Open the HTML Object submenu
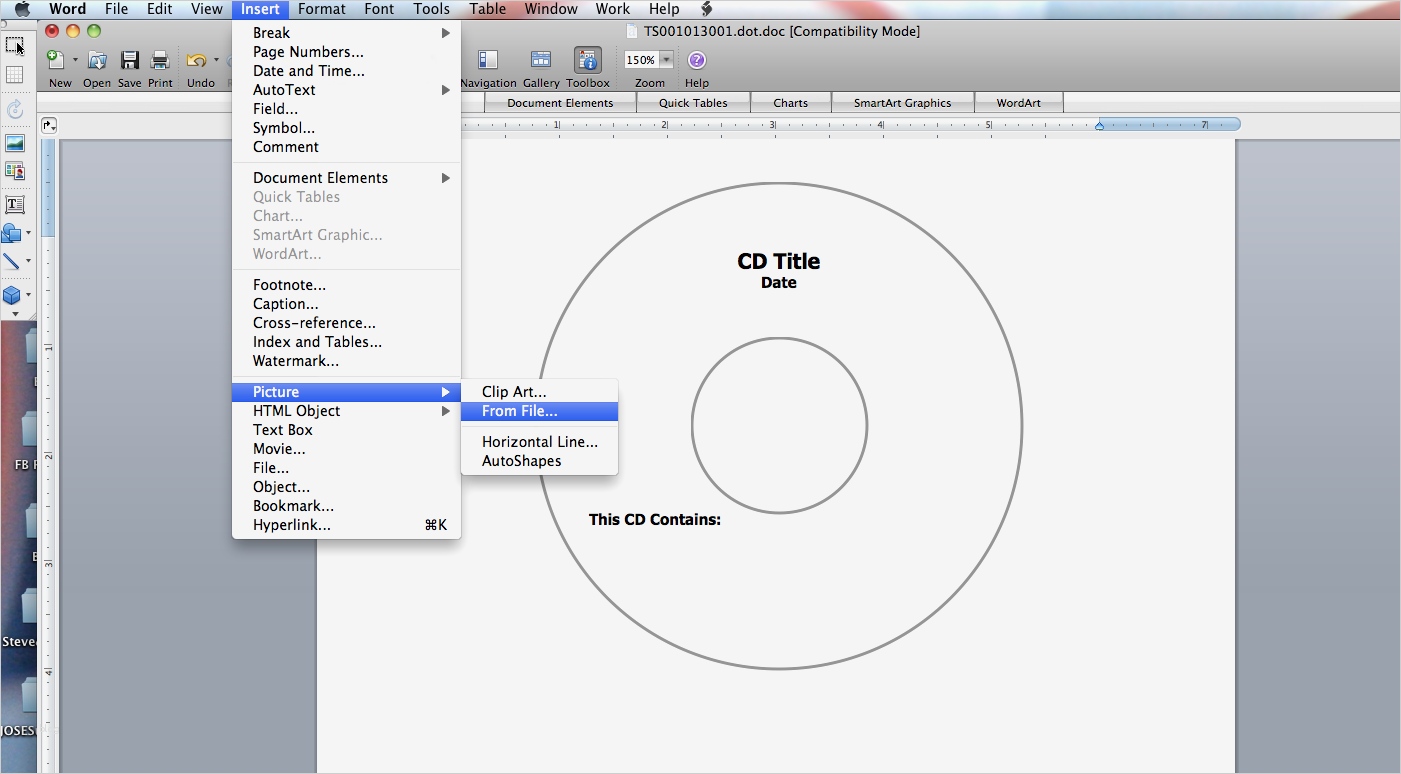Viewport: 1401px width, 774px height. pos(346,411)
